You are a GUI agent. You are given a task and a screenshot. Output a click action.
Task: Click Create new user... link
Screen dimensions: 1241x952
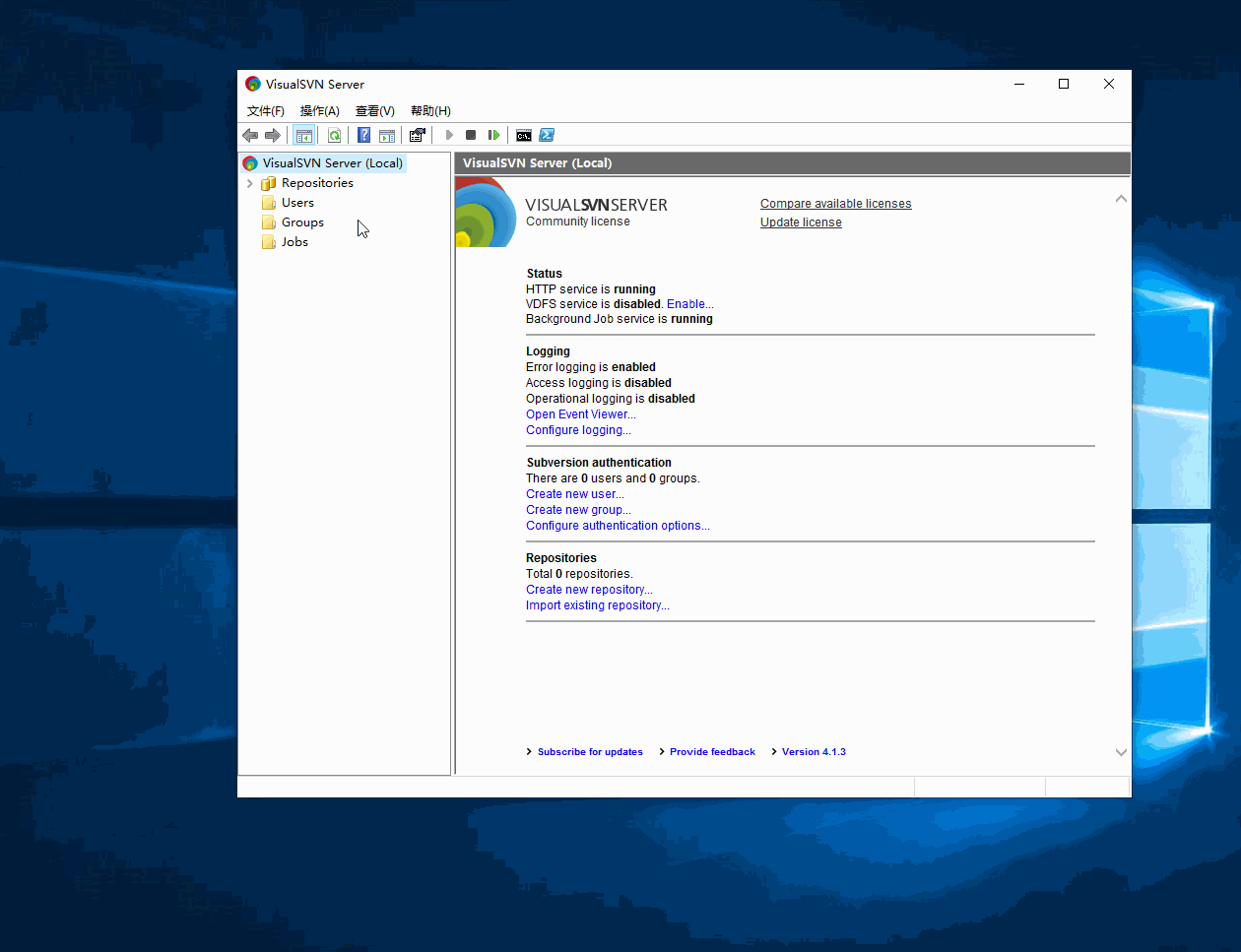575,494
